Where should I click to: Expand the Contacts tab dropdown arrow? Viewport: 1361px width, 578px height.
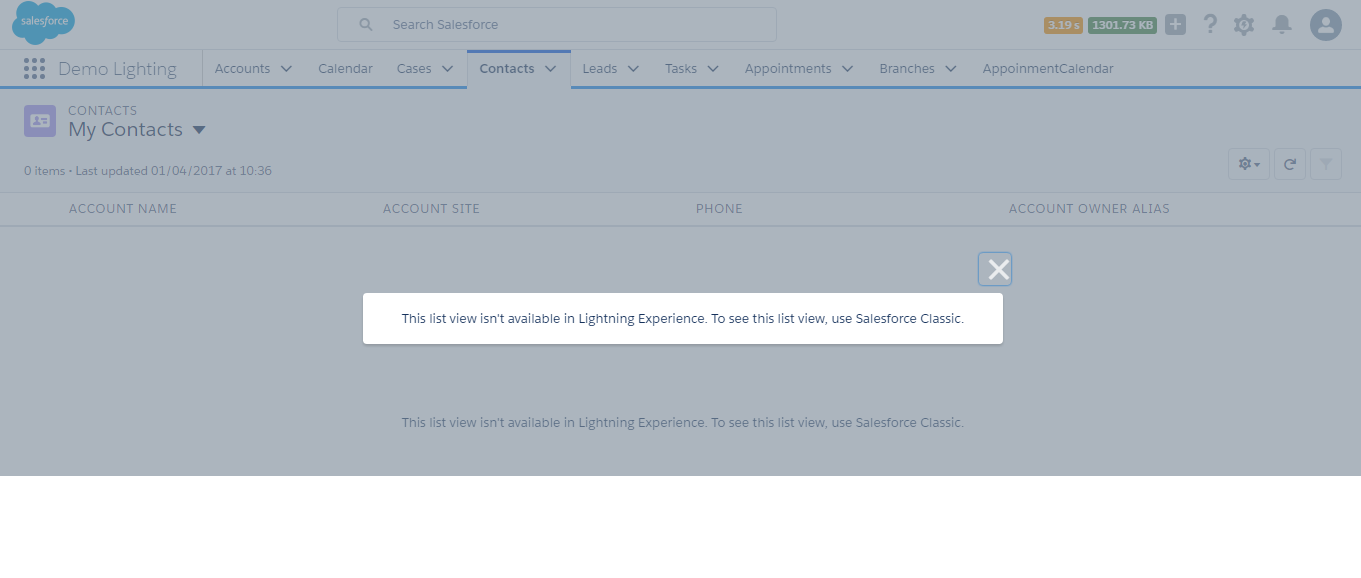pos(550,69)
